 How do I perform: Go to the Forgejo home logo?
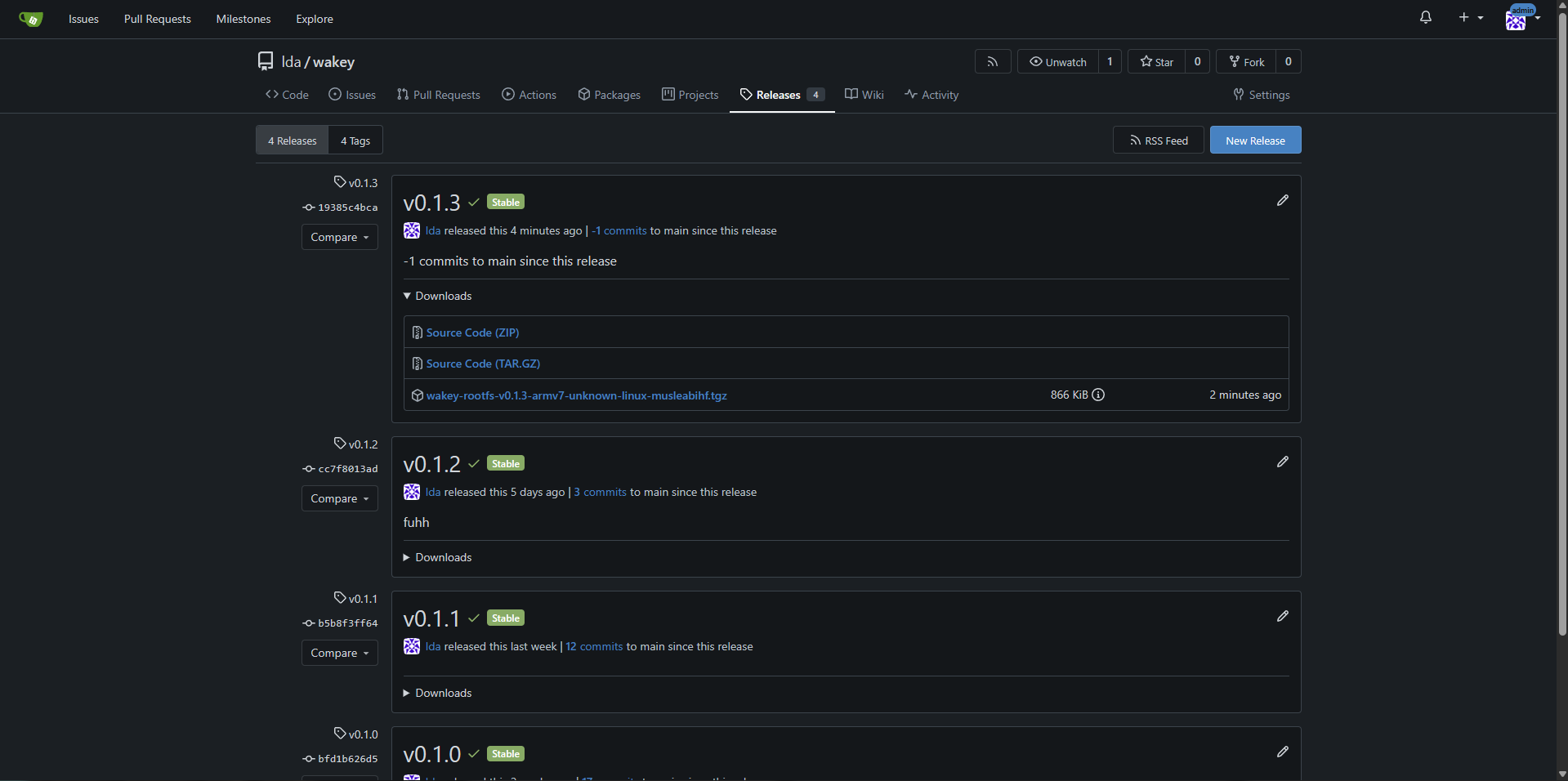pos(31,19)
